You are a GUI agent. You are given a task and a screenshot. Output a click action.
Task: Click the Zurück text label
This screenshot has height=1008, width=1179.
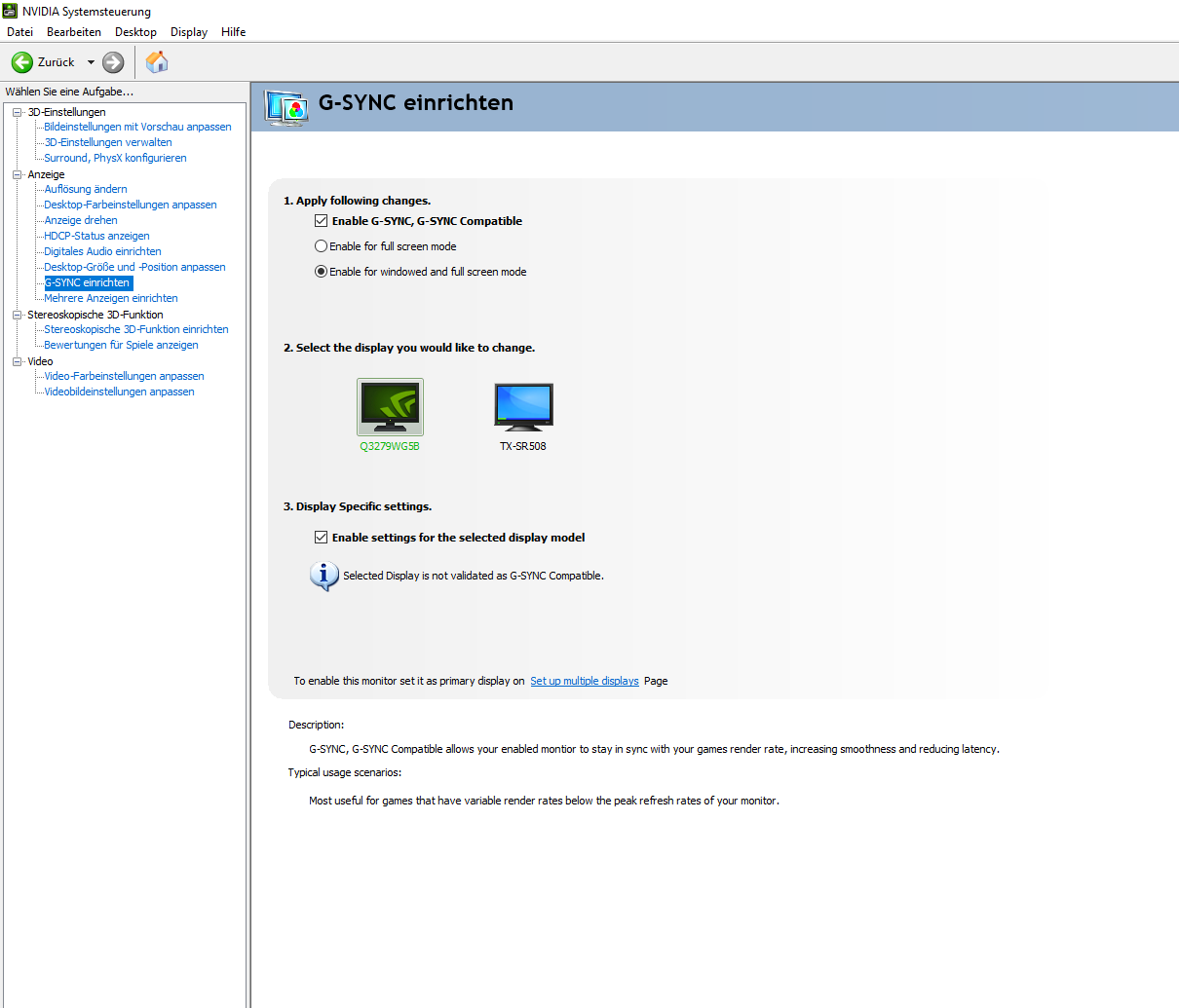56,62
